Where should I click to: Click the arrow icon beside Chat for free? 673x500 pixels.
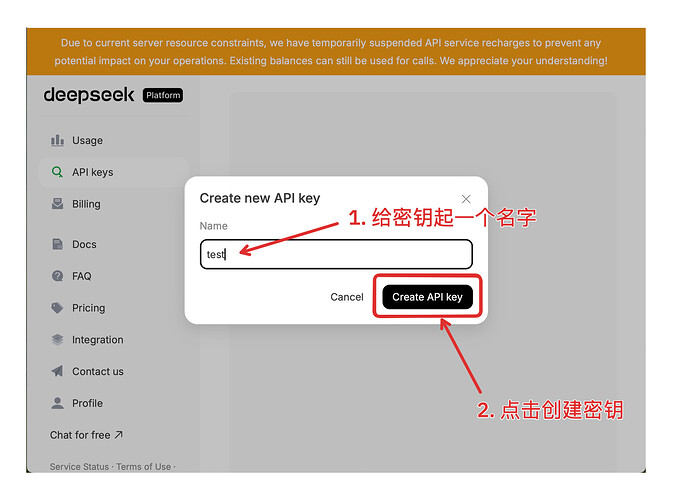pyautogui.click(x=119, y=435)
